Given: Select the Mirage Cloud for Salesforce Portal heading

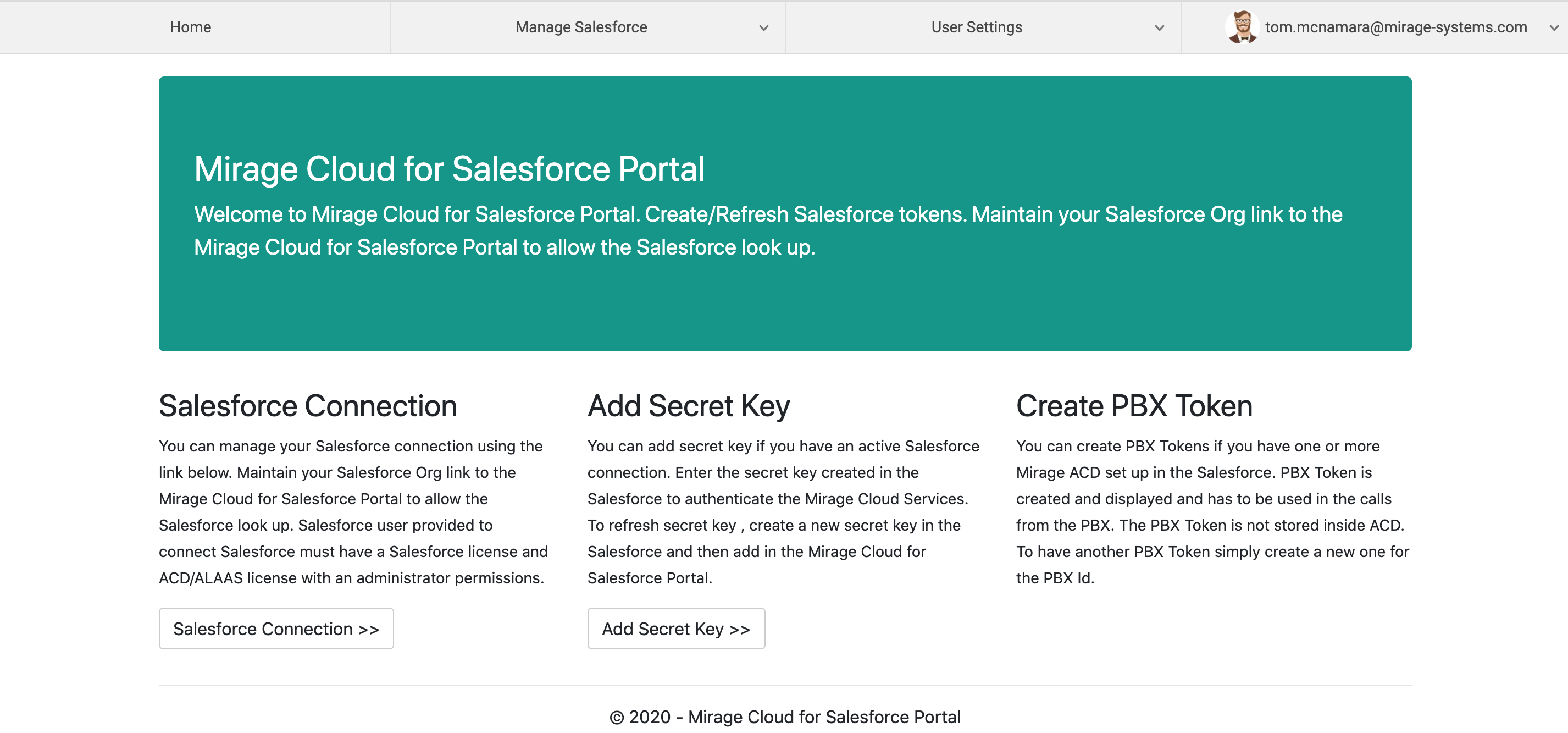Looking at the screenshot, I should click(449, 169).
